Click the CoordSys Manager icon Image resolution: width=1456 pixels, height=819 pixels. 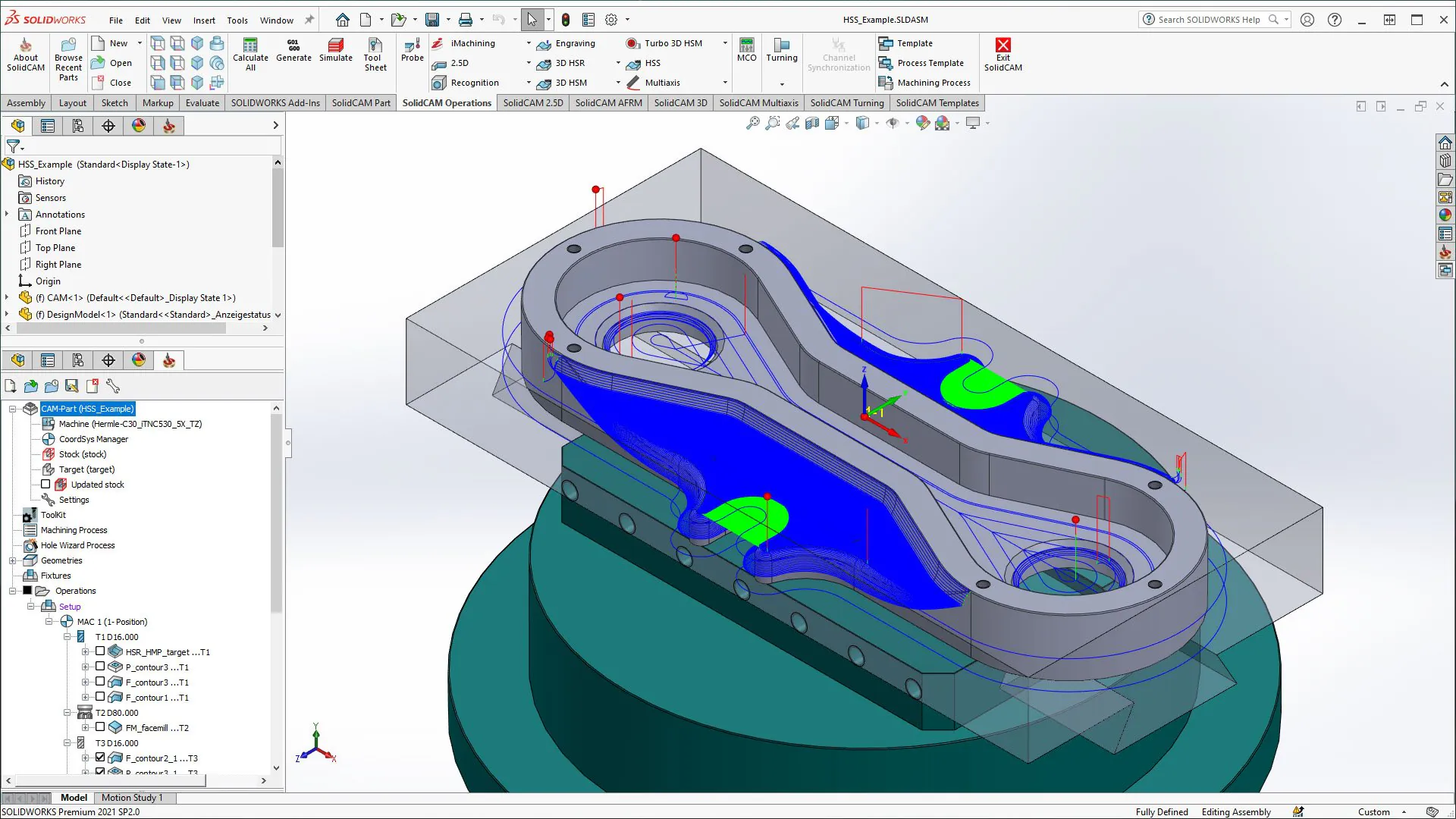[x=49, y=439]
